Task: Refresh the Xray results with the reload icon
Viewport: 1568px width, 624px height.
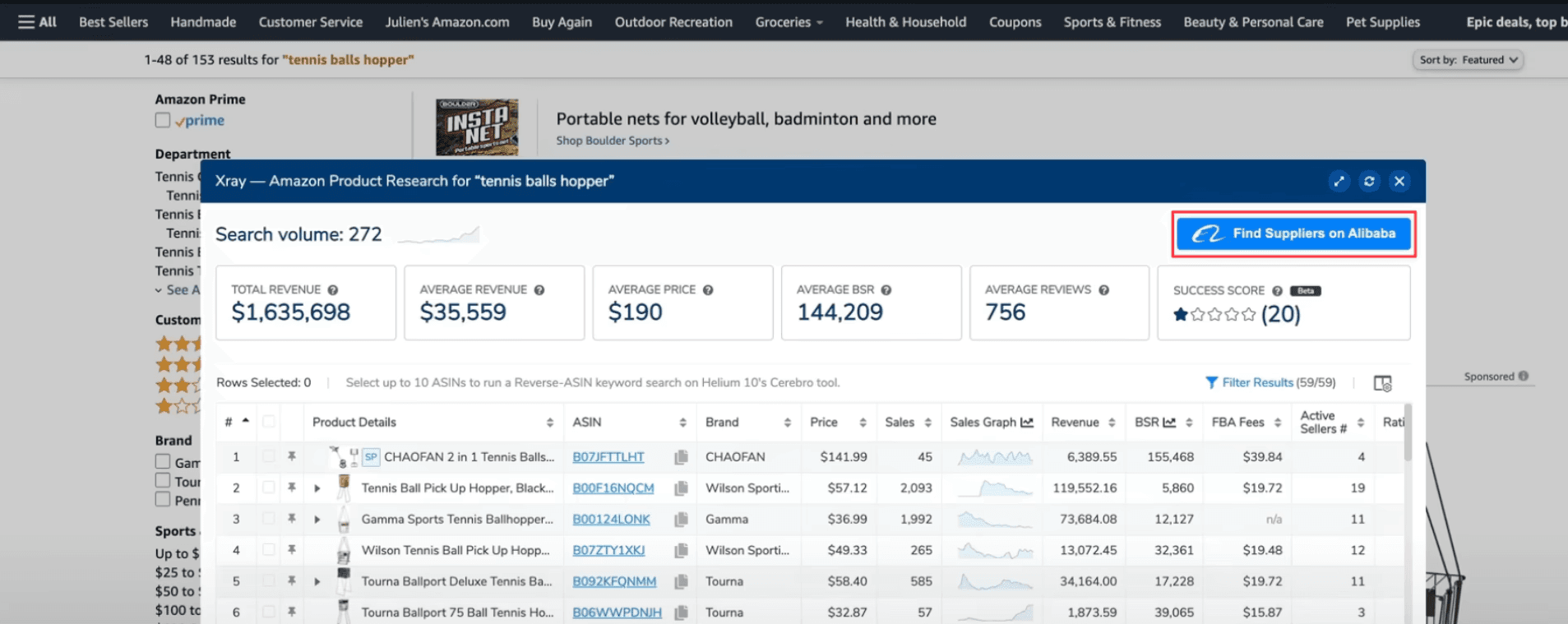Action: pyautogui.click(x=1369, y=181)
